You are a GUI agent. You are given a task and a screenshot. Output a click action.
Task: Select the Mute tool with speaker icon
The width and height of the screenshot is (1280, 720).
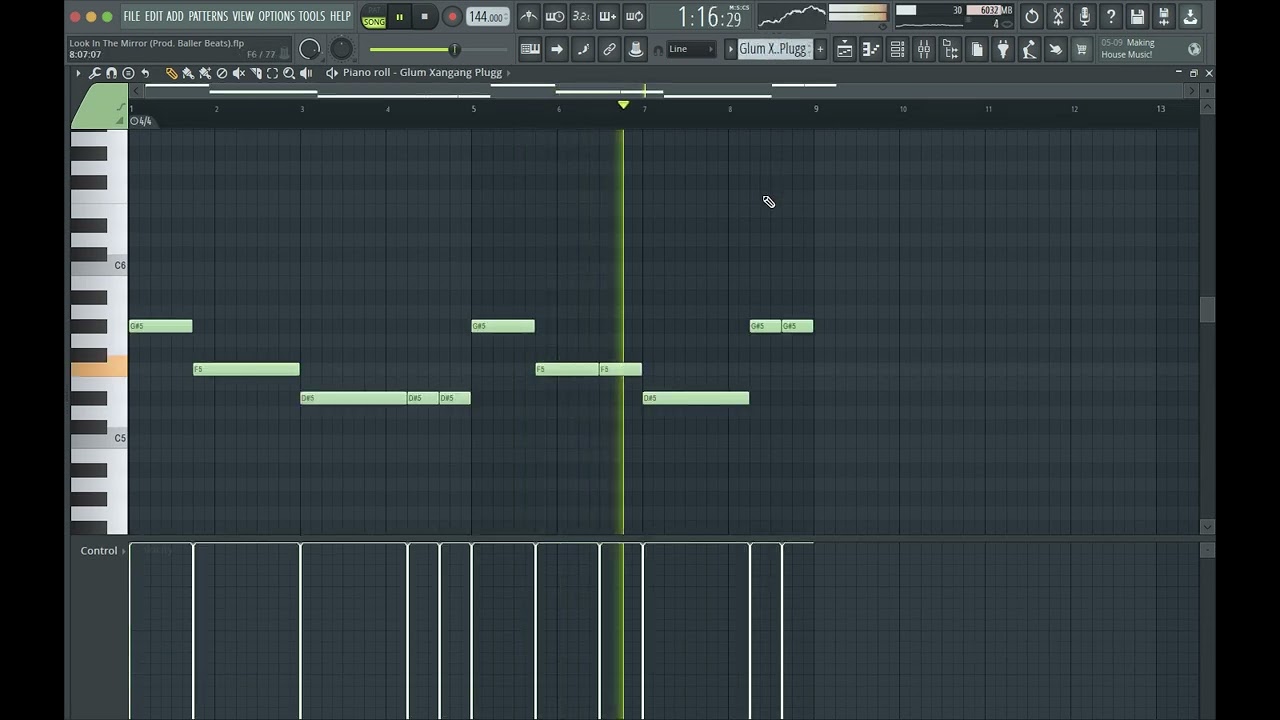tap(239, 73)
